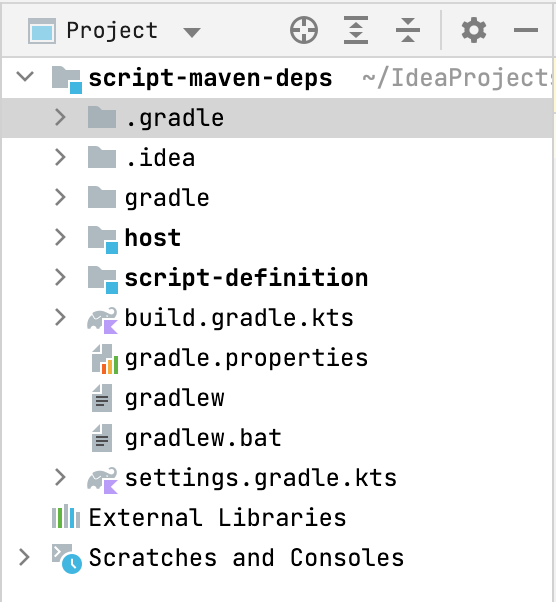The height and width of the screenshot is (602, 556).
Task: Click the Collapse All icon
Action: [x=408, y=30]
